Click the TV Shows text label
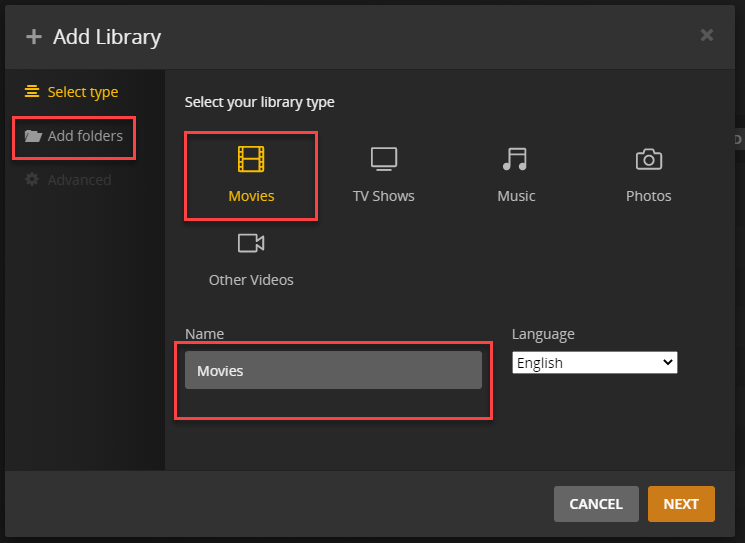The width and height of the screenshot is (745, 543). pos(384,196)
